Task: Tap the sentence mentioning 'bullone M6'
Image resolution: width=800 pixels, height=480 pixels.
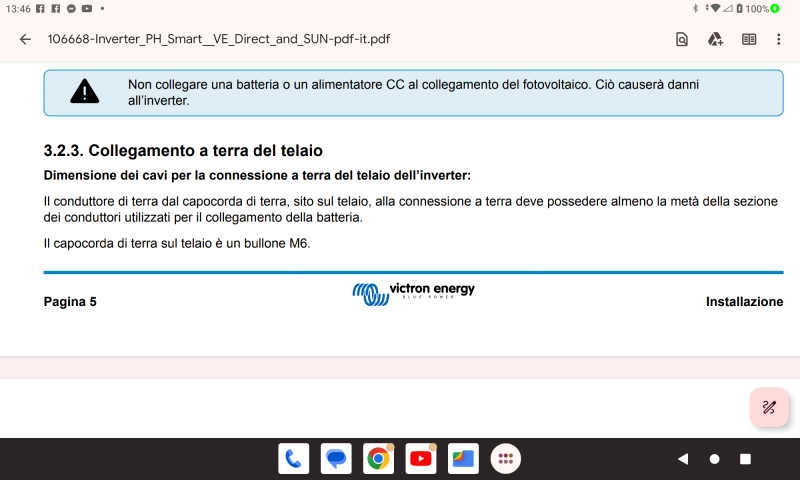Action: (x=177, y=243)
